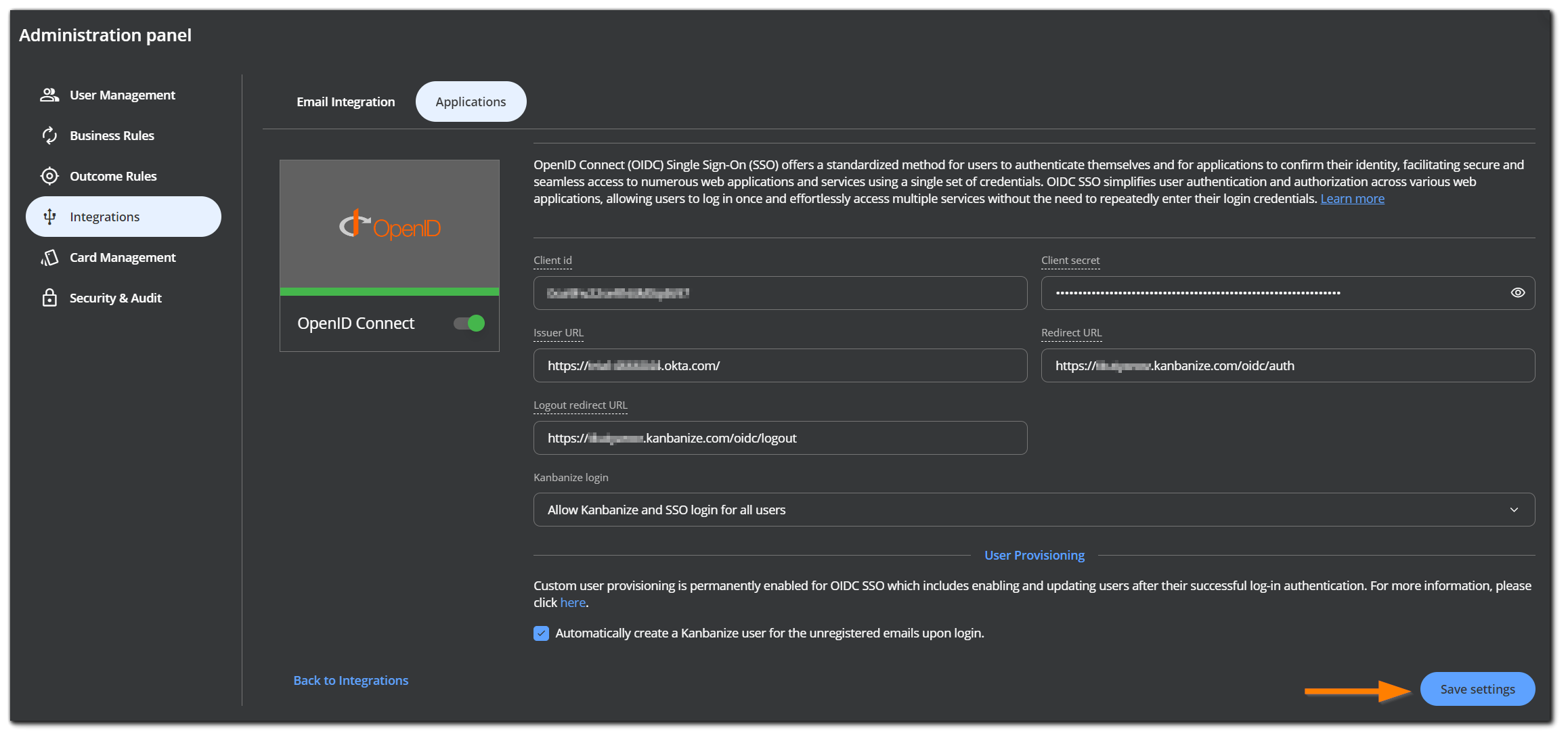Open the Learn more link
This screenshot has height=739, width=1568.
pos(1352,198)
